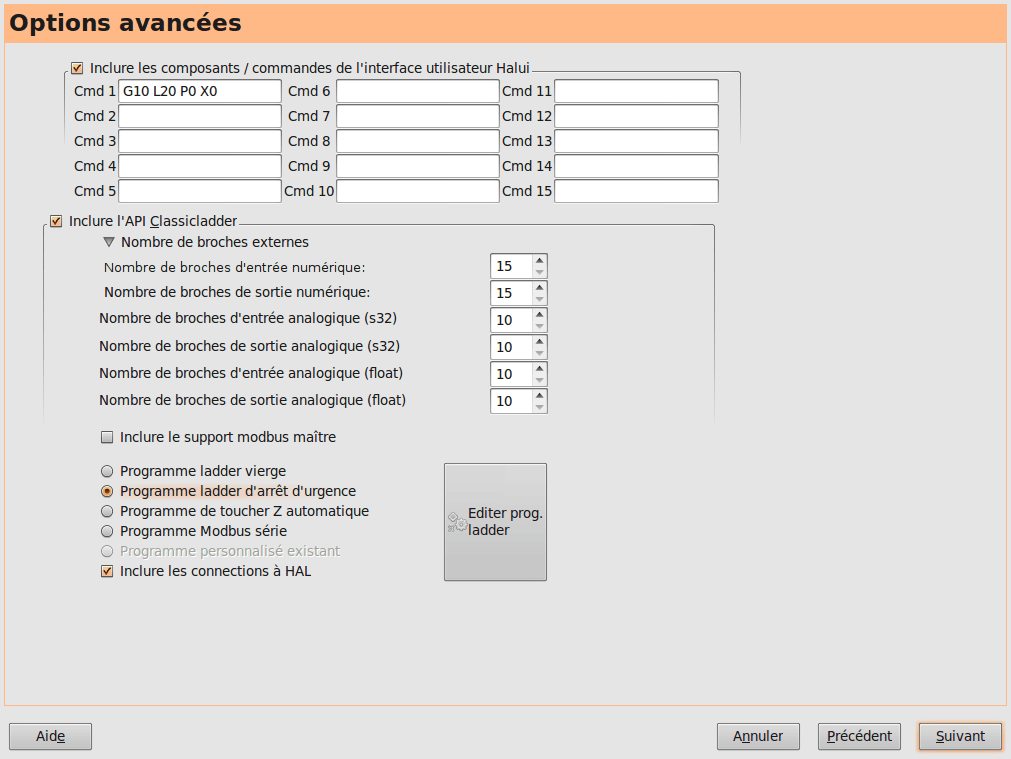1011x759 pixels.
Task: Collapse the Nombre de broches externes expander
Action: click(x=109, y=242)
